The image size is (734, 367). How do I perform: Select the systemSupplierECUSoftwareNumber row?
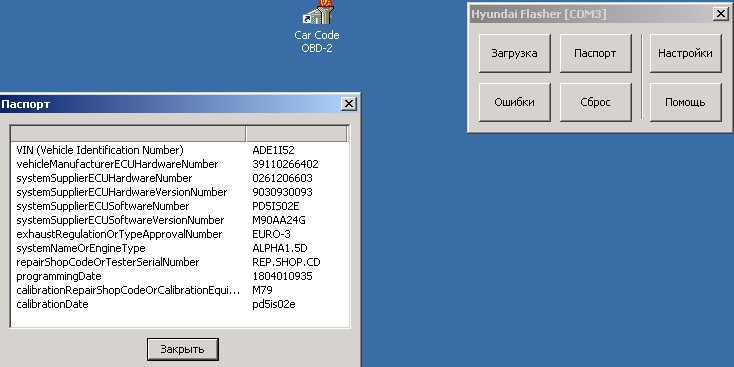pyautogui.click(x=180, y=206)
